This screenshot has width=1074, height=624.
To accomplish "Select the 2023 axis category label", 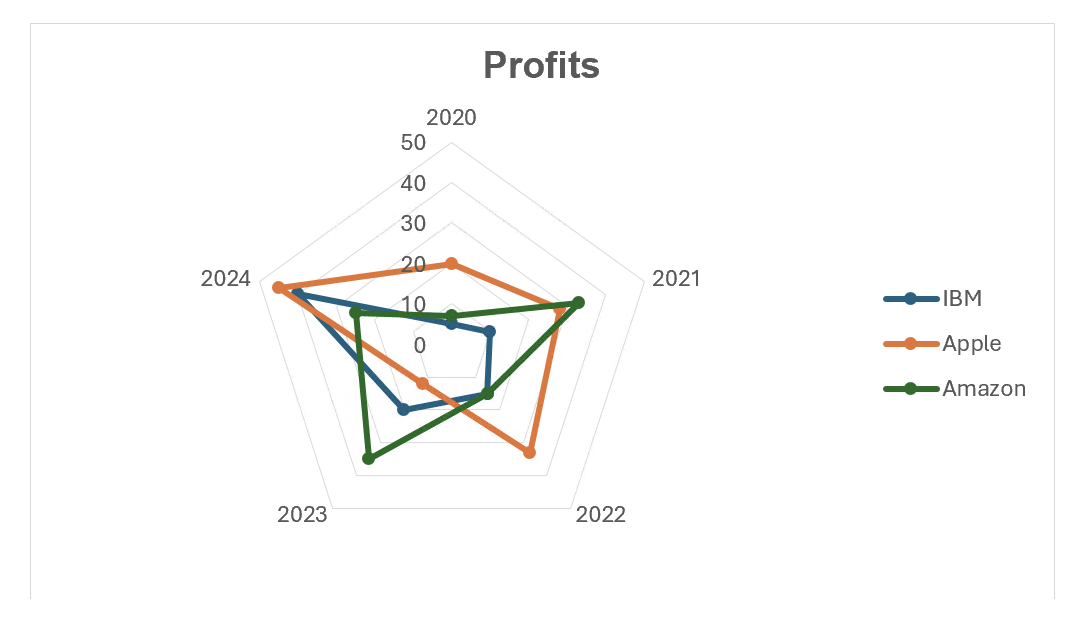I will tap(302, 514).
